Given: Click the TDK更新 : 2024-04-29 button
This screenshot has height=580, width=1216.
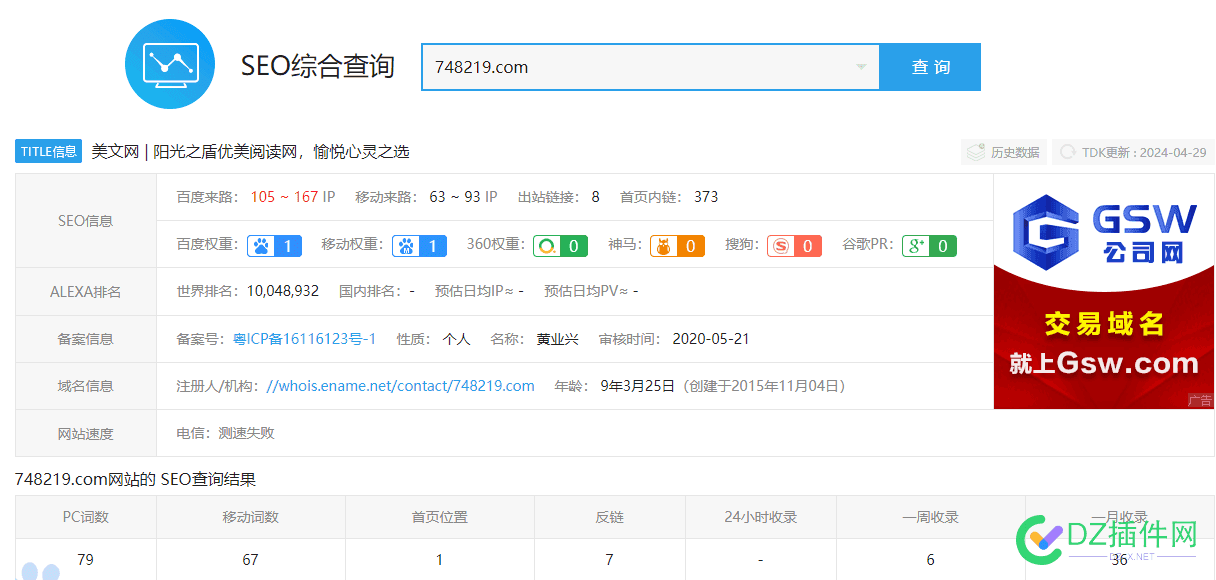Looking at the screenshot, I should 1133,152.
